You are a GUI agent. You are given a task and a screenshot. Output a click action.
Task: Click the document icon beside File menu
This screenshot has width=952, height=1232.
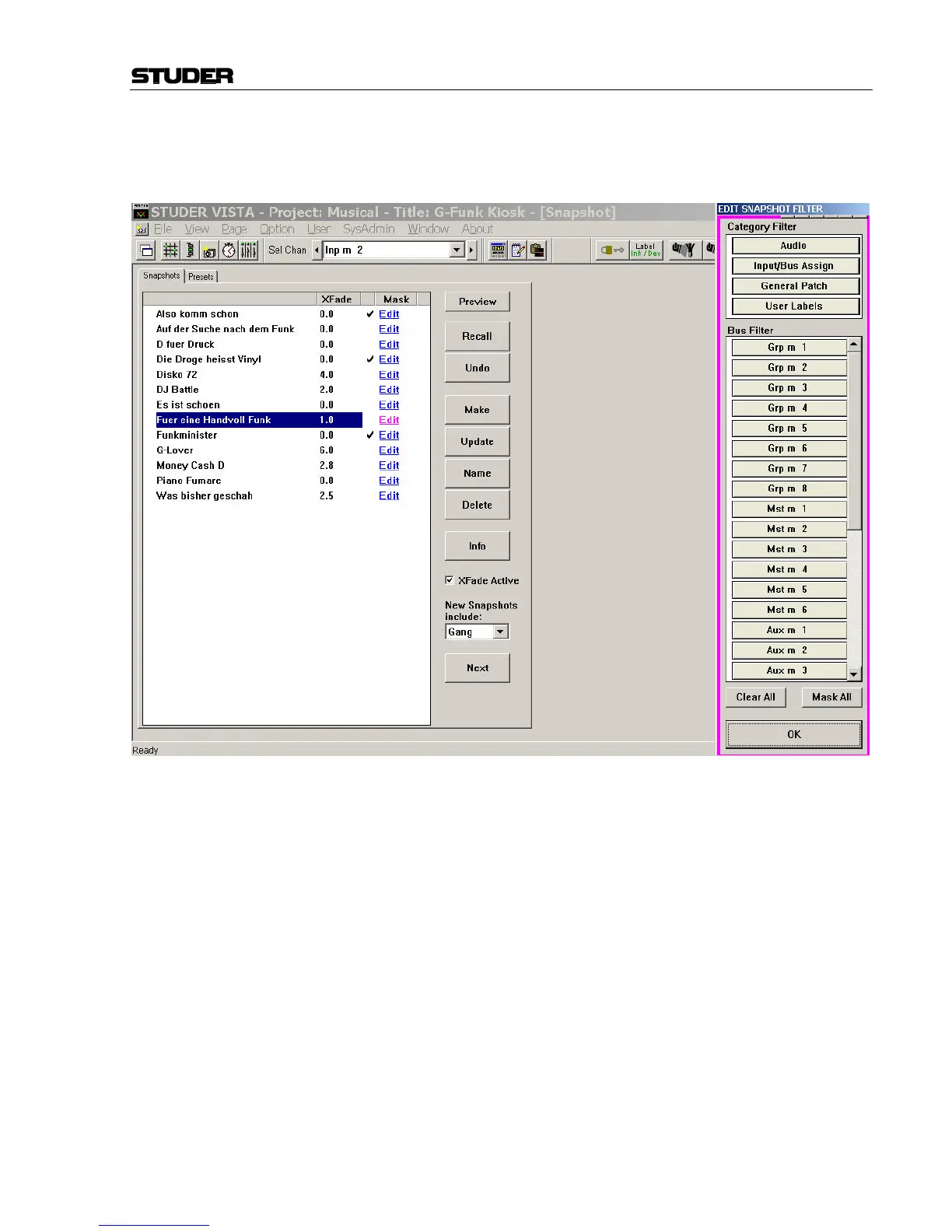pos(142,229)
